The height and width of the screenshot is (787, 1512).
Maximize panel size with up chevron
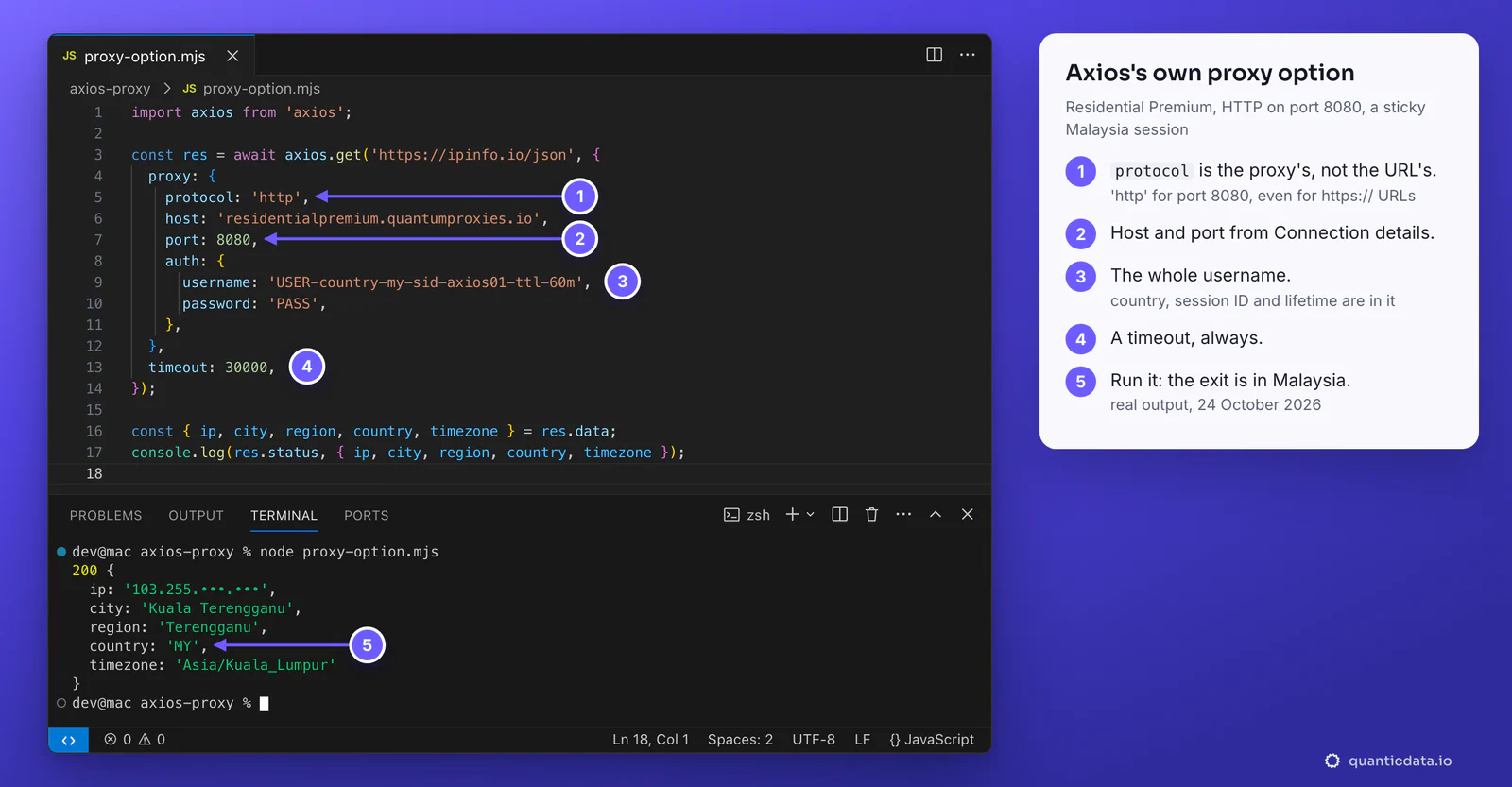(x=936, y=514)
